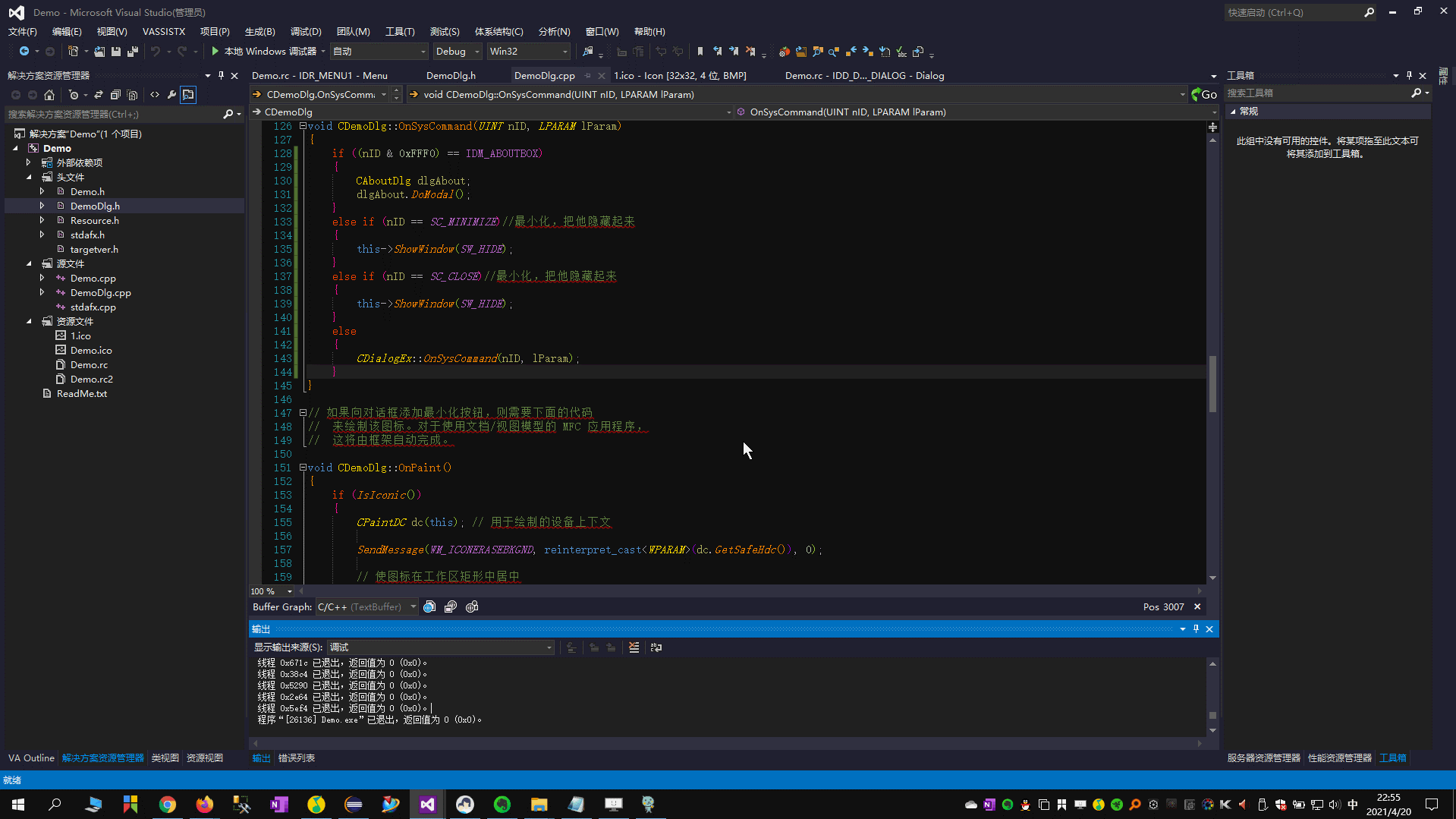Switch to the 1.ico icon editor tab

[680, 76]
